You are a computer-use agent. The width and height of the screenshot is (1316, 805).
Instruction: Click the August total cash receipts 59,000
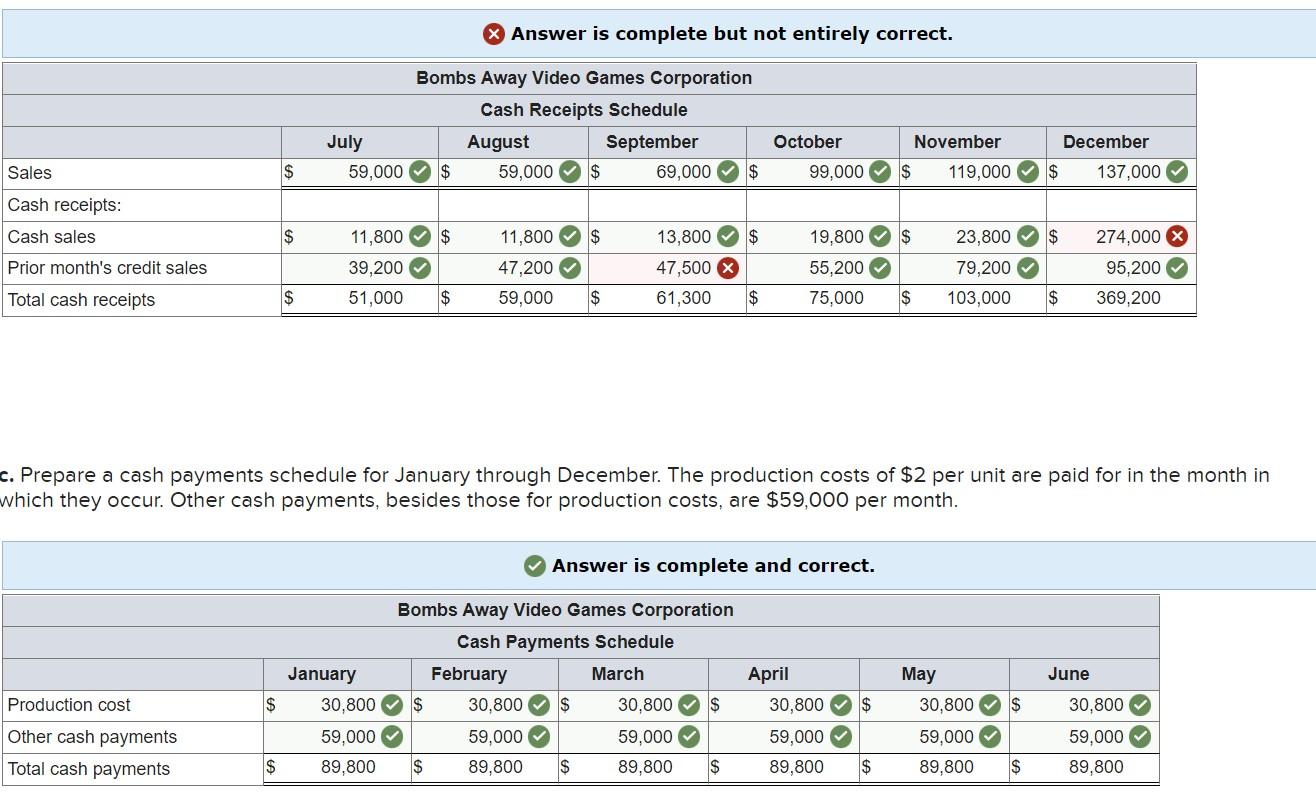click(x=525, y=298)
